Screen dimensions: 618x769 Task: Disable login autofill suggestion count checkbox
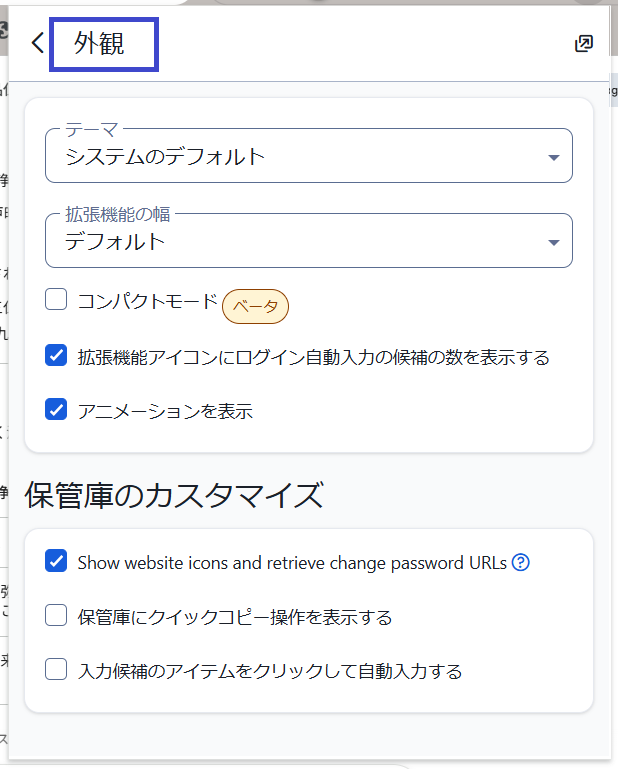coord(56,355)
